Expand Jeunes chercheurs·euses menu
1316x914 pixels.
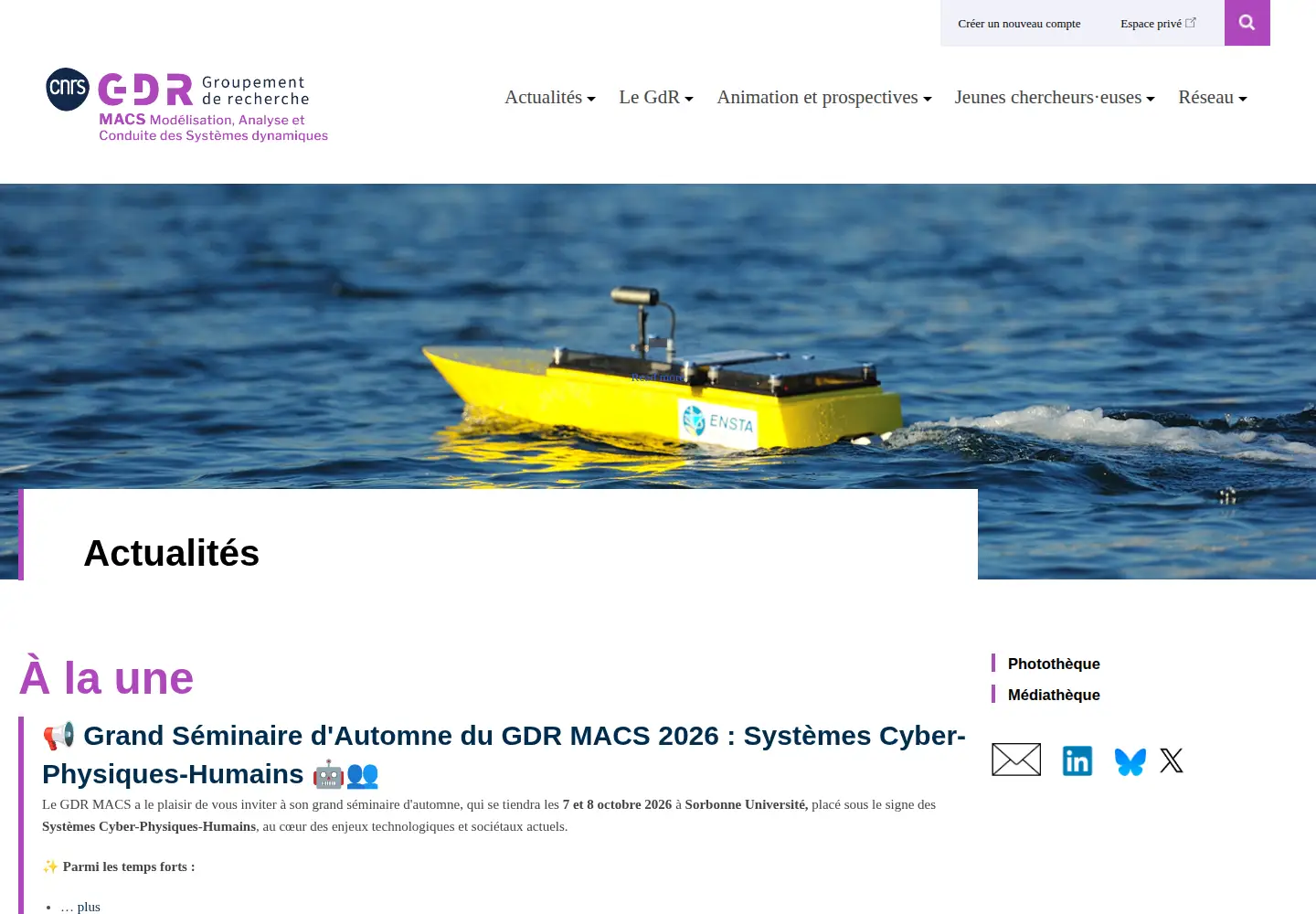pyautogui.click(x=1055, y=97)
